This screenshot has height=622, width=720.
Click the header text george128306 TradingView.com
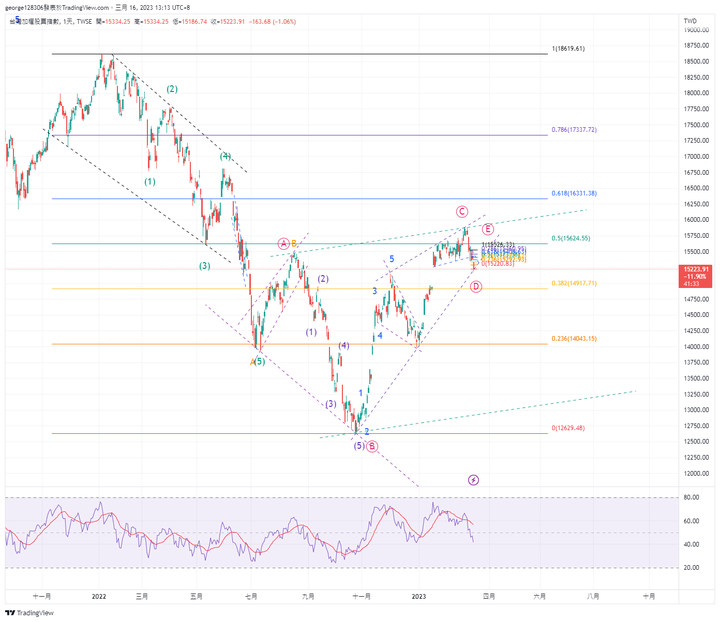tap(57, 7)
